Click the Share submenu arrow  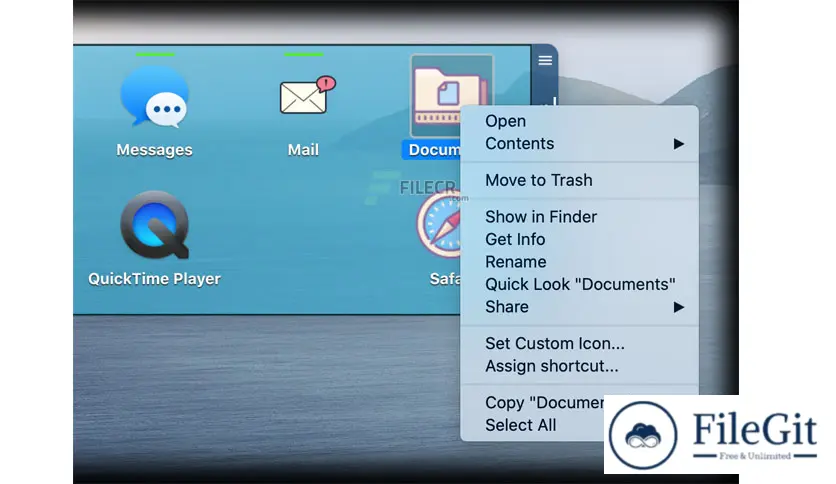(x=678, y=307)
